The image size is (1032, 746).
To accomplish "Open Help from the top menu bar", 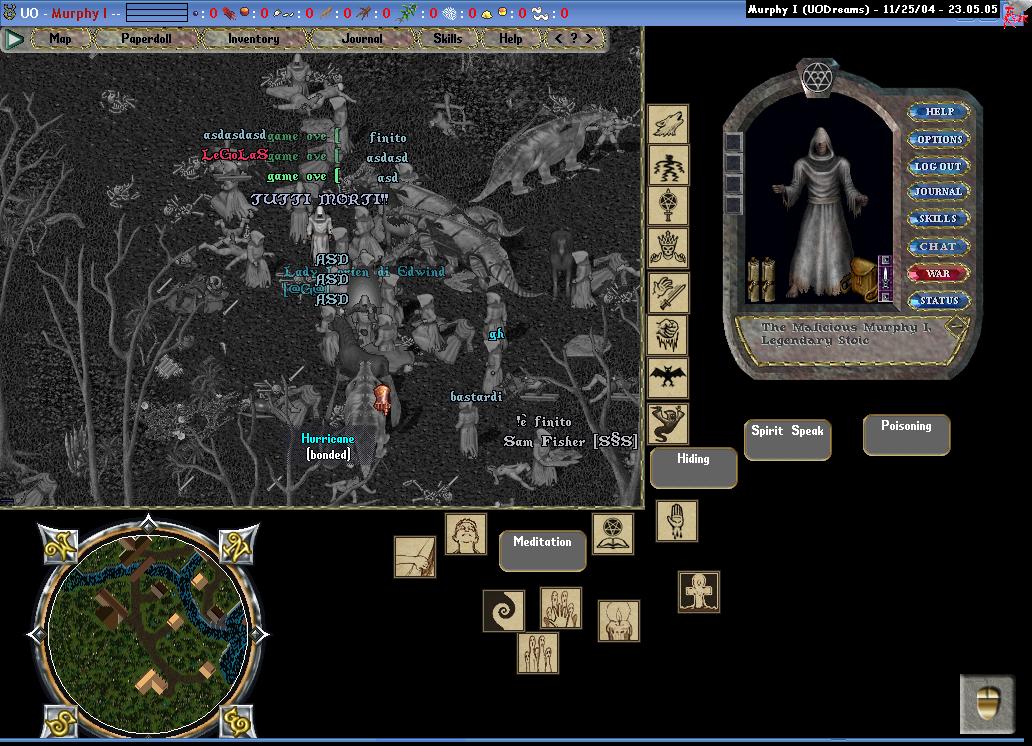I will [510, 39].
